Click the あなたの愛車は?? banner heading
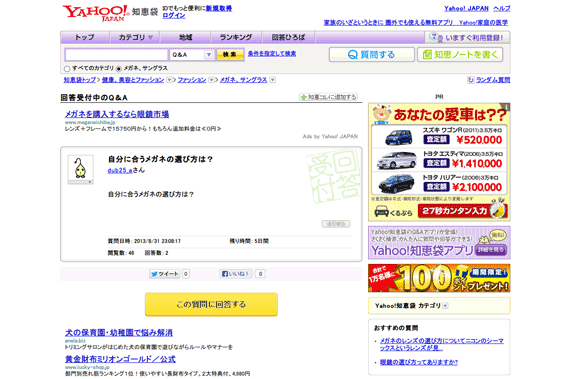The image size is (570, 379). [x=450, y=115]
